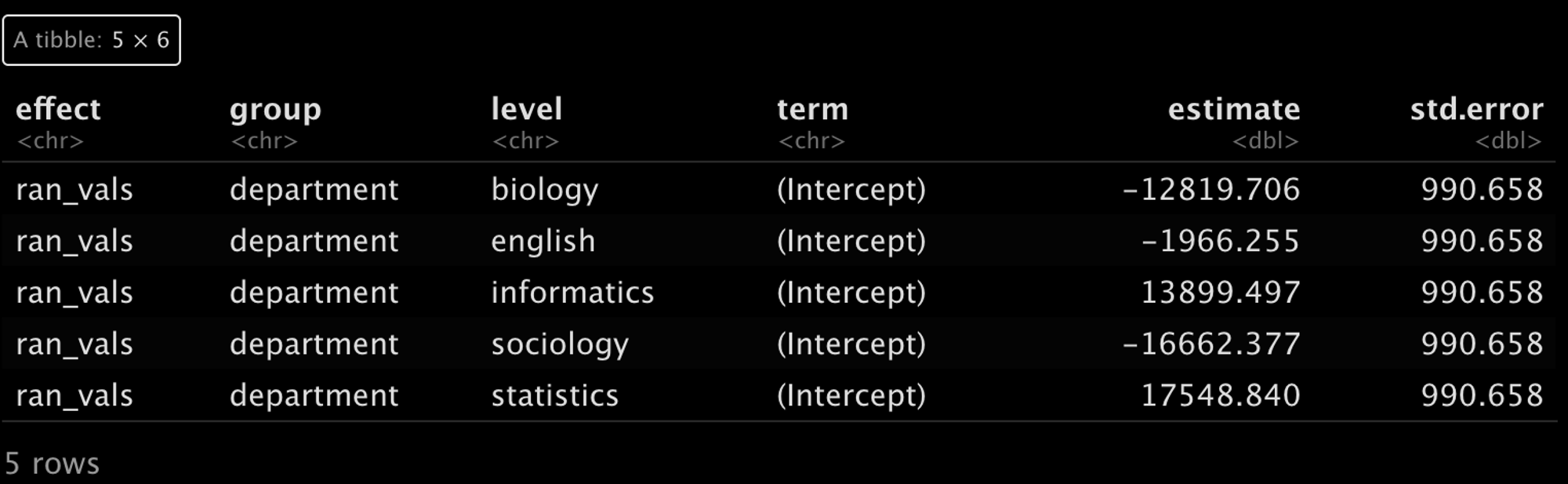Click the estimate value -12819.706
Screen dimensions: 1568x484
(x=1211, y=189)
